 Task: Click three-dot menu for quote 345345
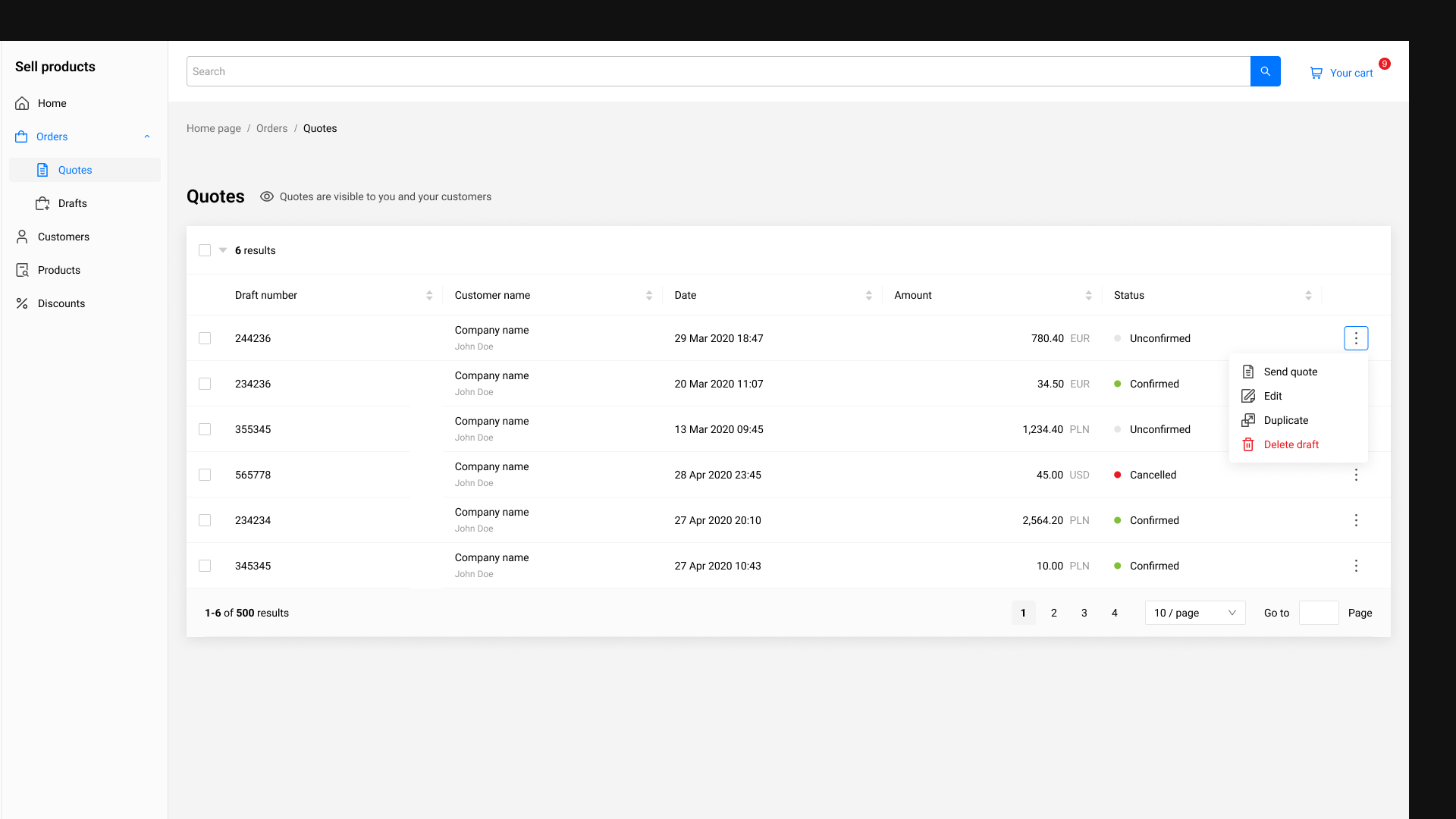click(x=1356, y=566)
